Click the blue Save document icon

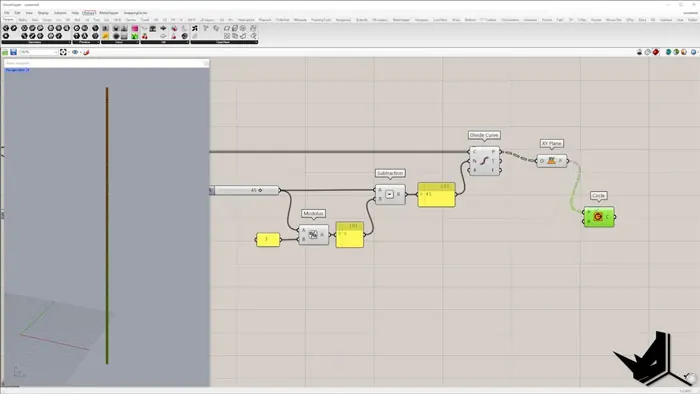(13, 52)
